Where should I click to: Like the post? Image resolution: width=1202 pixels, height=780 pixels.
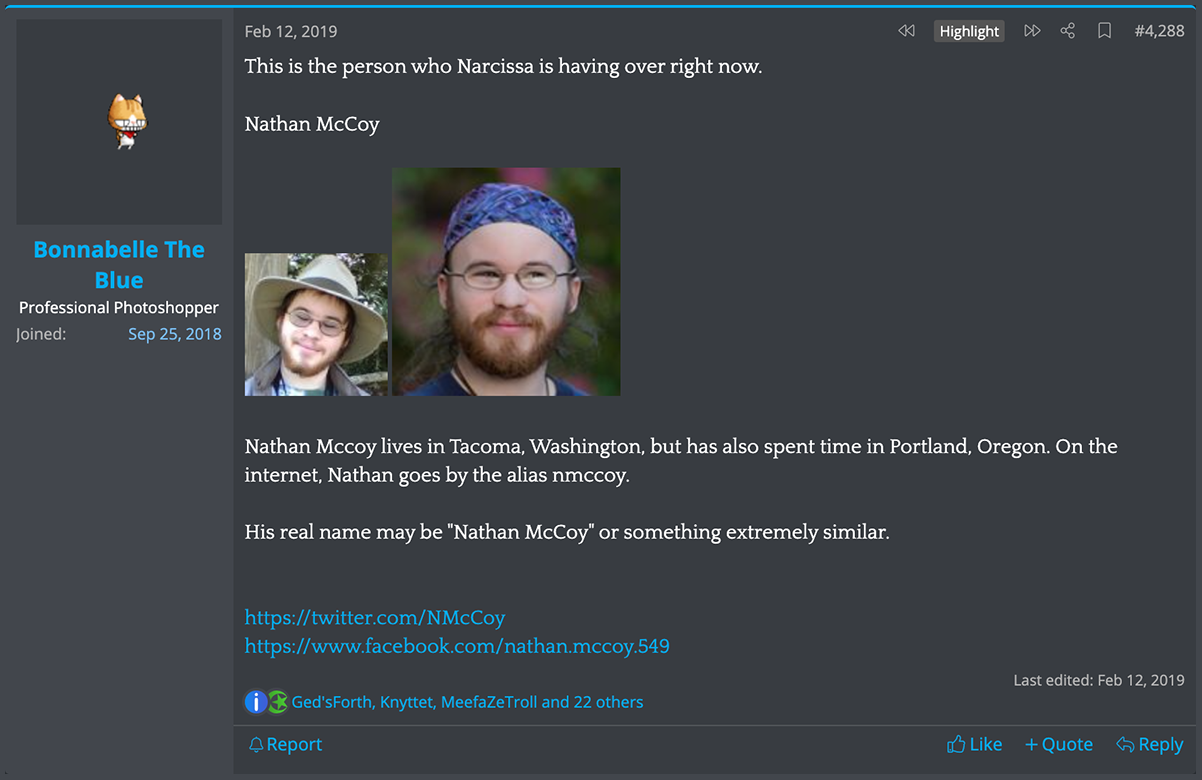click(974, 744)
